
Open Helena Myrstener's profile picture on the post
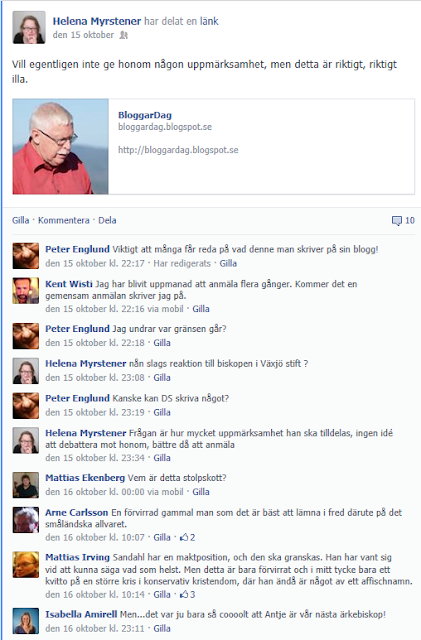coord(29,27)
